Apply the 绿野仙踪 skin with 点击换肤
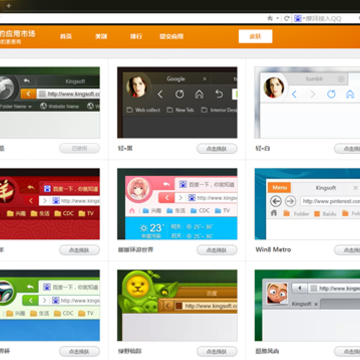Screen dimensions: 360x360 (x=217, y=351)
